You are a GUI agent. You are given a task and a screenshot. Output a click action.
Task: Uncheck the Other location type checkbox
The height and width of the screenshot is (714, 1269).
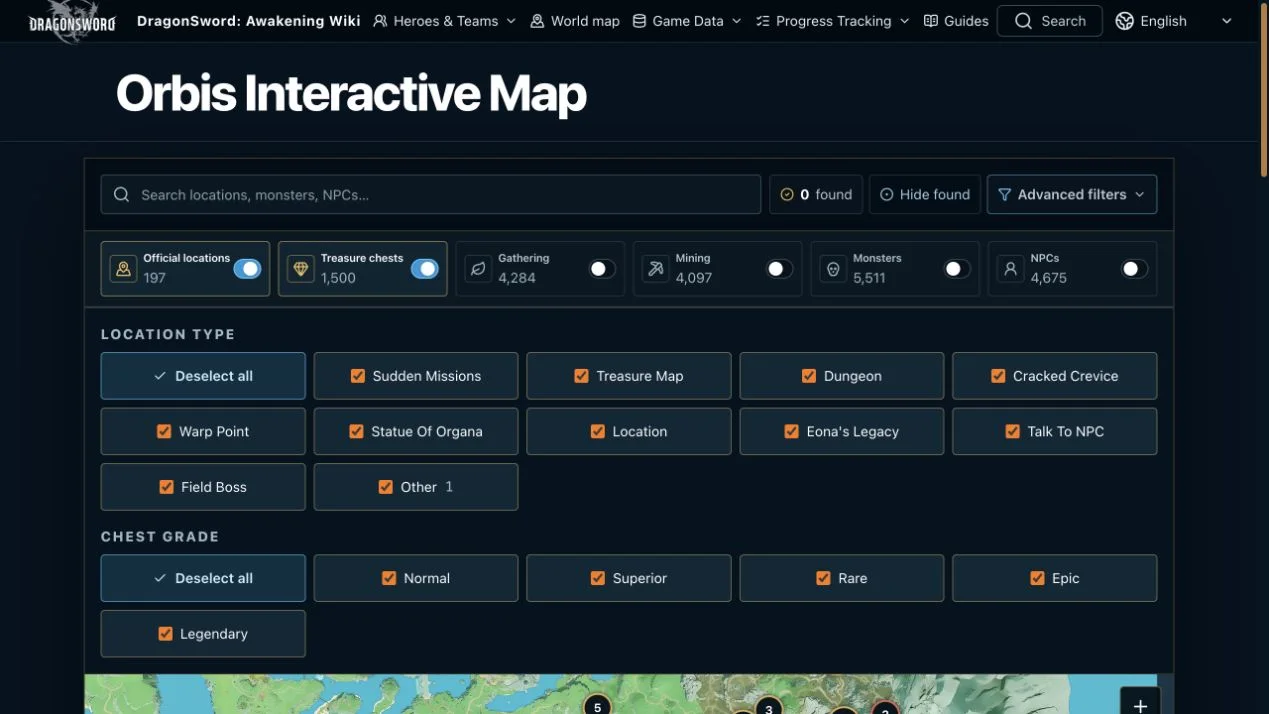(385, 487)
